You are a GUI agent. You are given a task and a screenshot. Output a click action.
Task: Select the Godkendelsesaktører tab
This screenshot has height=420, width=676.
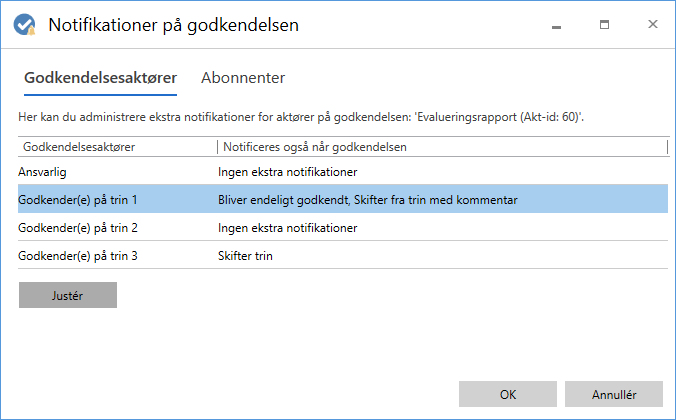[x=100, y=77]
